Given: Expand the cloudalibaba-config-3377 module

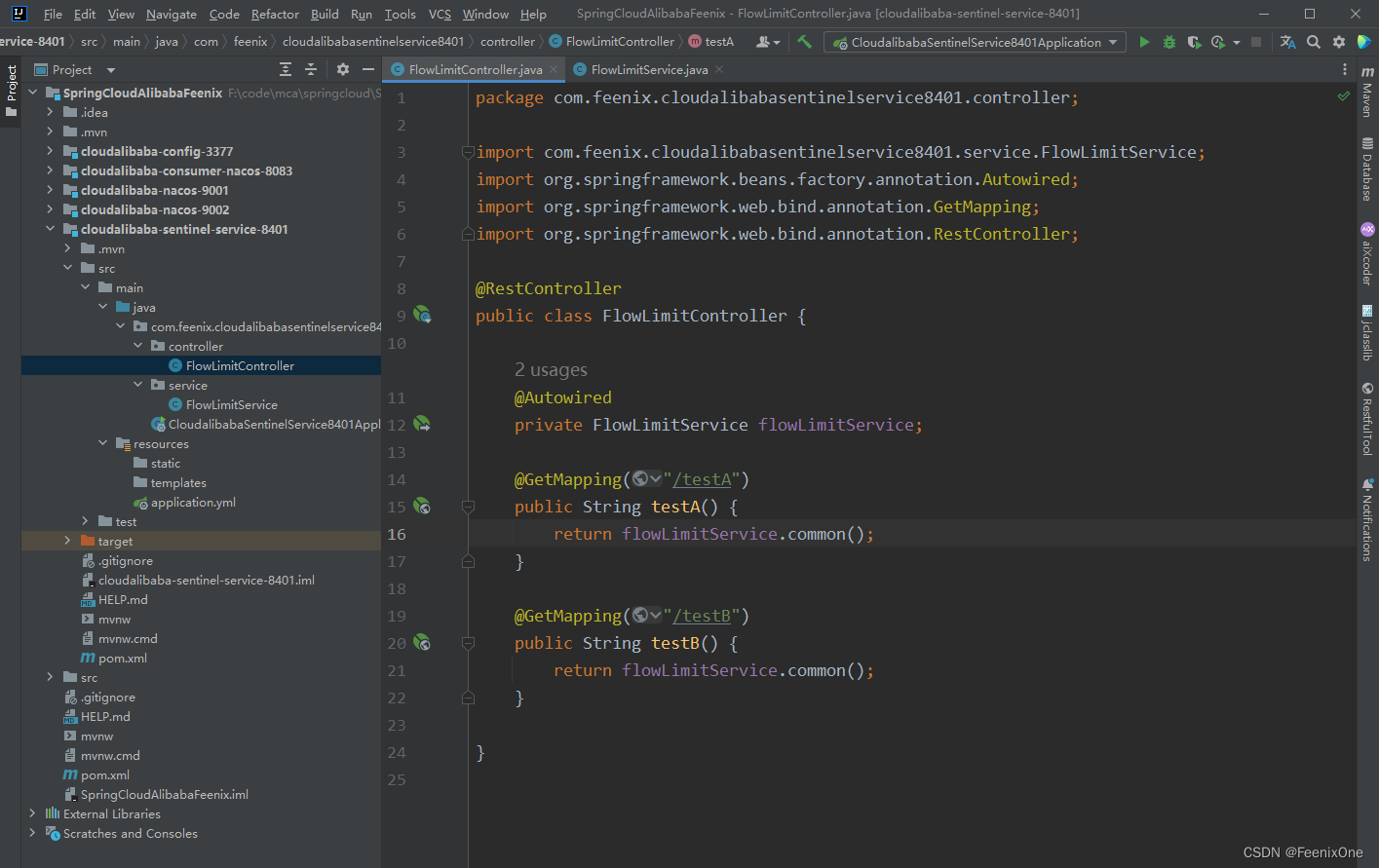Looking at the screenshot, I should (50, 151).
